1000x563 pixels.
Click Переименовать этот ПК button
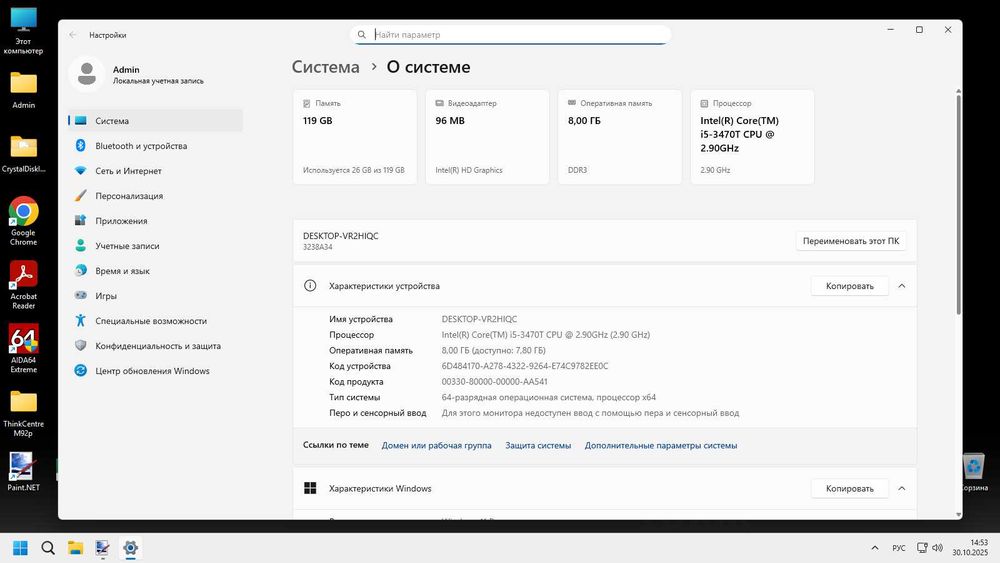(x=851, y=241)
